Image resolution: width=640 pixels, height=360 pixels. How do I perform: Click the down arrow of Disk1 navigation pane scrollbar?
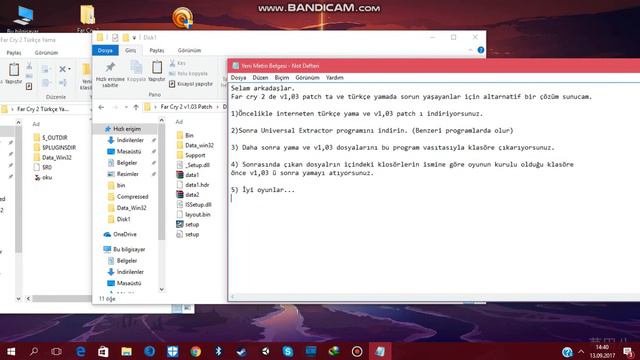(x=162, y=289)
